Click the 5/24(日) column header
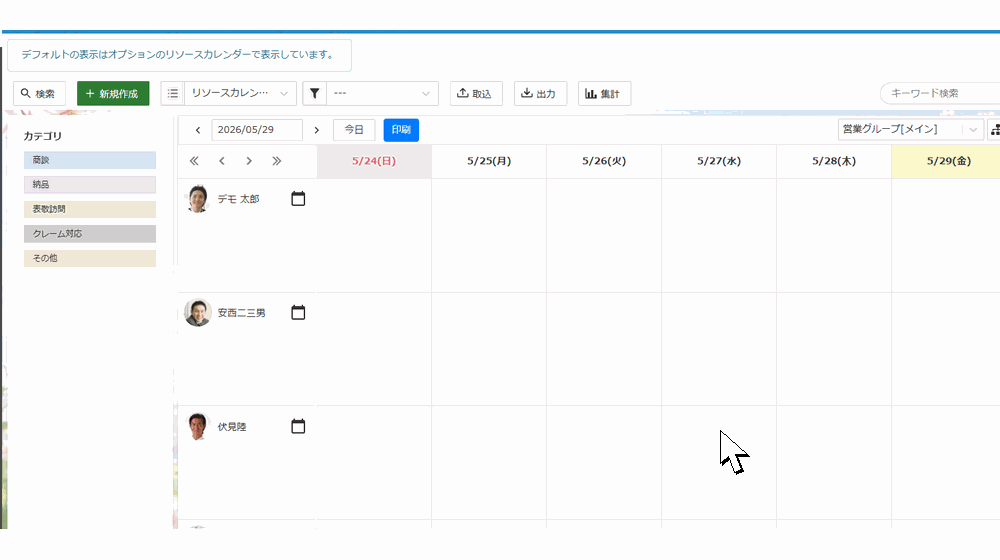Screen dimensions: 1000x560 tap(374, 161)
